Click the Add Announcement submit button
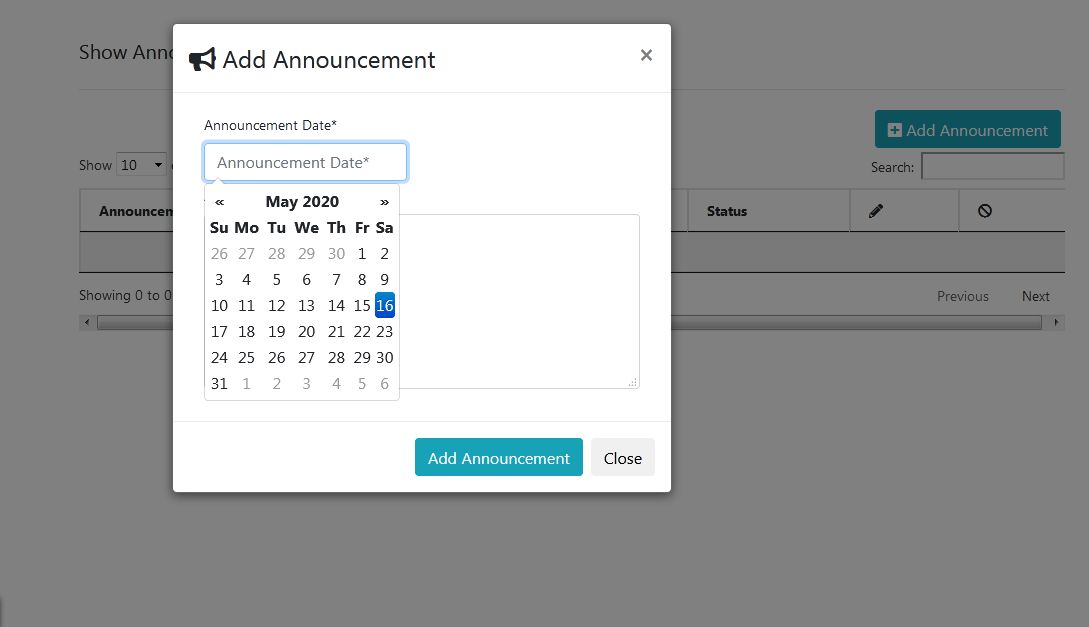This screenshot has height=627, width=1089. pos(498,457)
